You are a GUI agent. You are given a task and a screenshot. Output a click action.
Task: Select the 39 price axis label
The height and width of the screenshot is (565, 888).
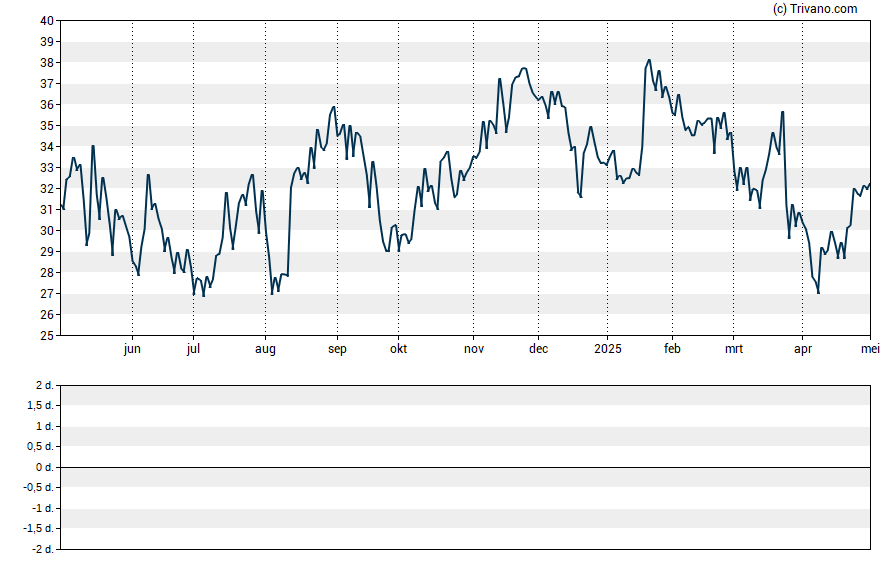click(x=47, y=42)
